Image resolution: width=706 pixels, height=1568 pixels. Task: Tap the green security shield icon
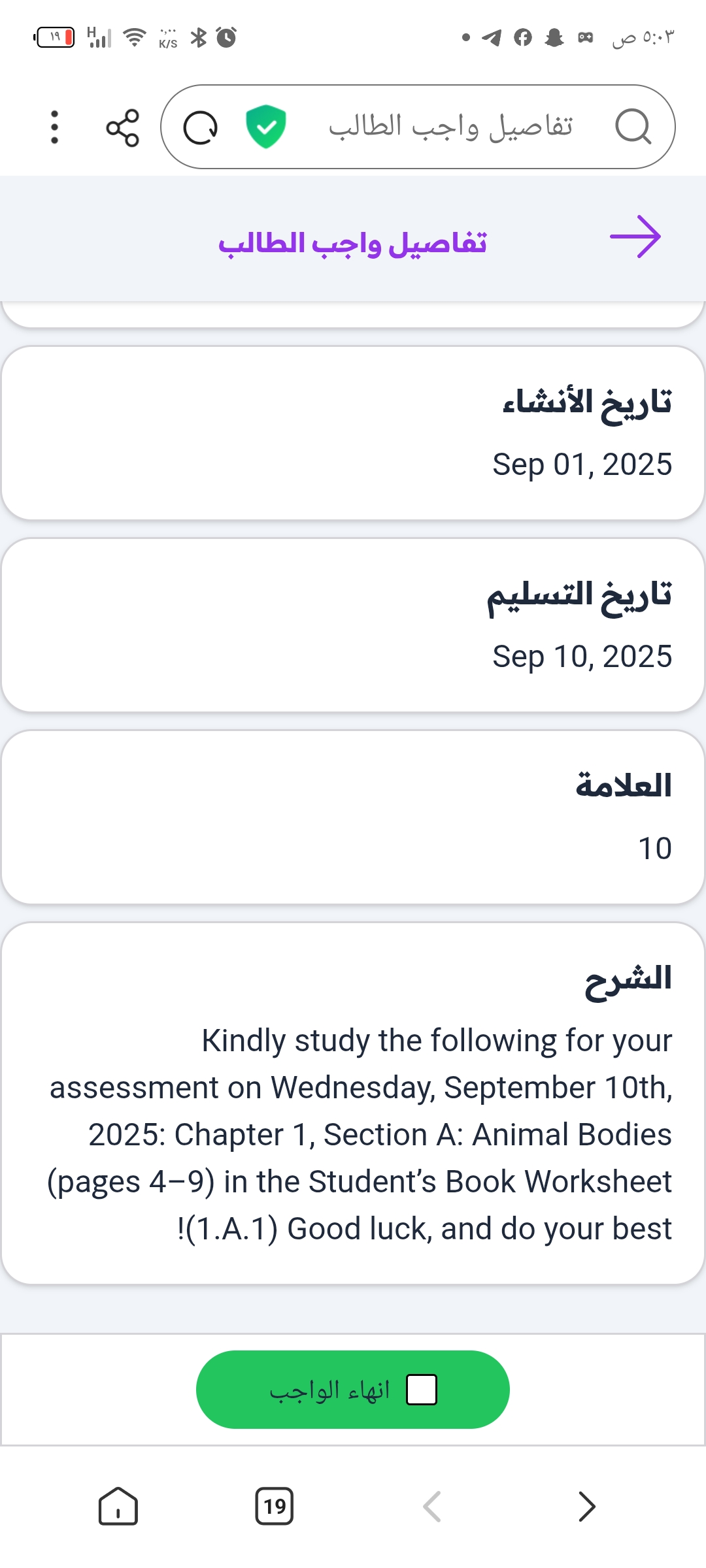coord(265,127)
